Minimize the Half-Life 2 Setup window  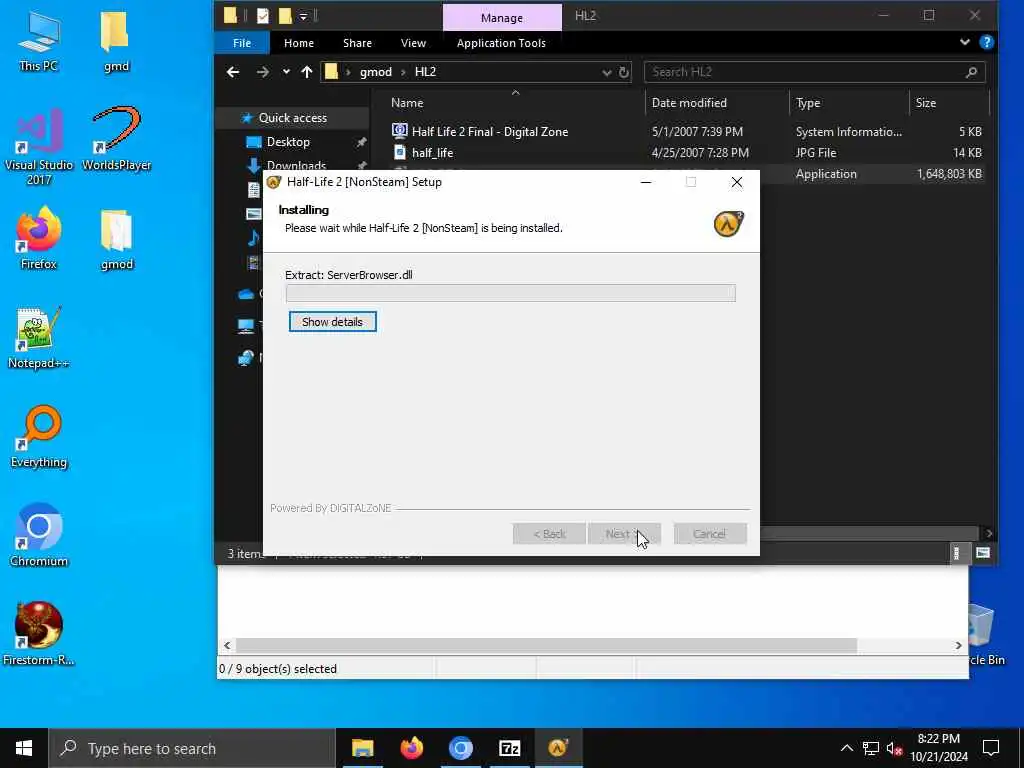pyautogui.click(x=646, y=182)
